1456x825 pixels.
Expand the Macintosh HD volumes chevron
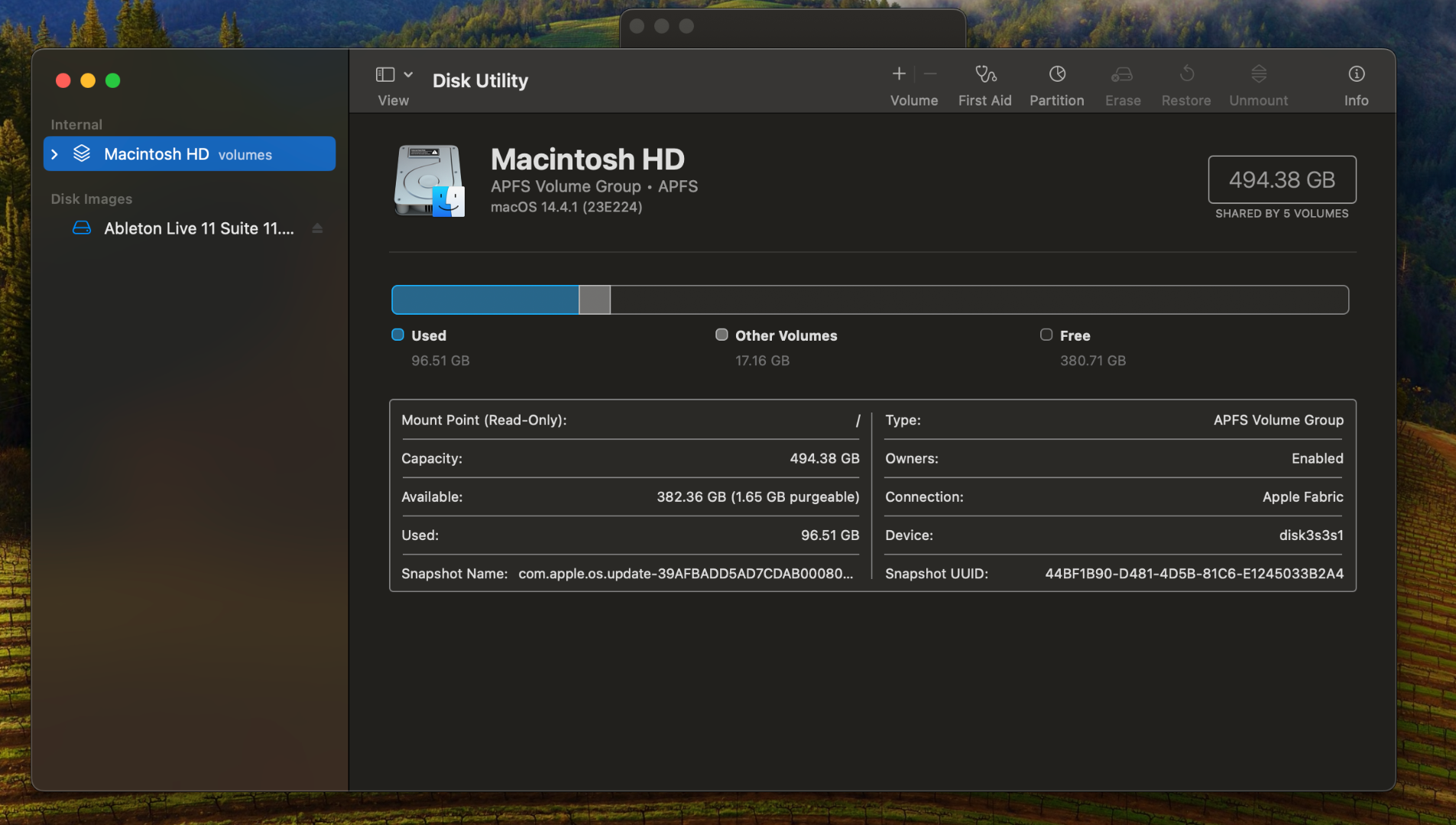(54, 154)
